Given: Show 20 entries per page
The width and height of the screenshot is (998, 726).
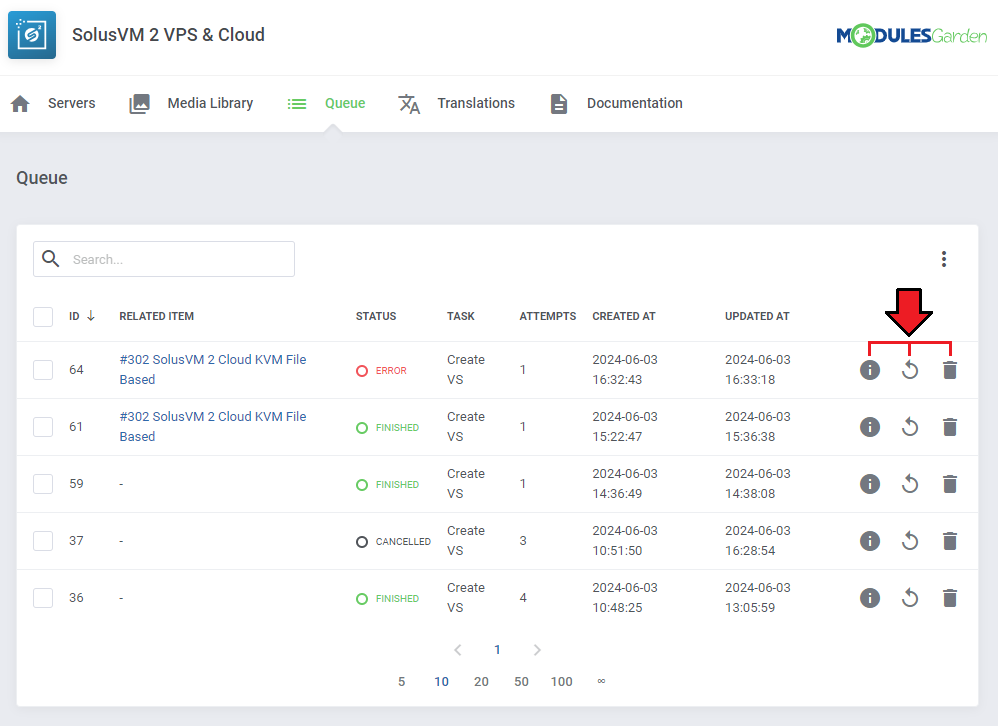Looking at the screenshot, I should click(481, 681).
